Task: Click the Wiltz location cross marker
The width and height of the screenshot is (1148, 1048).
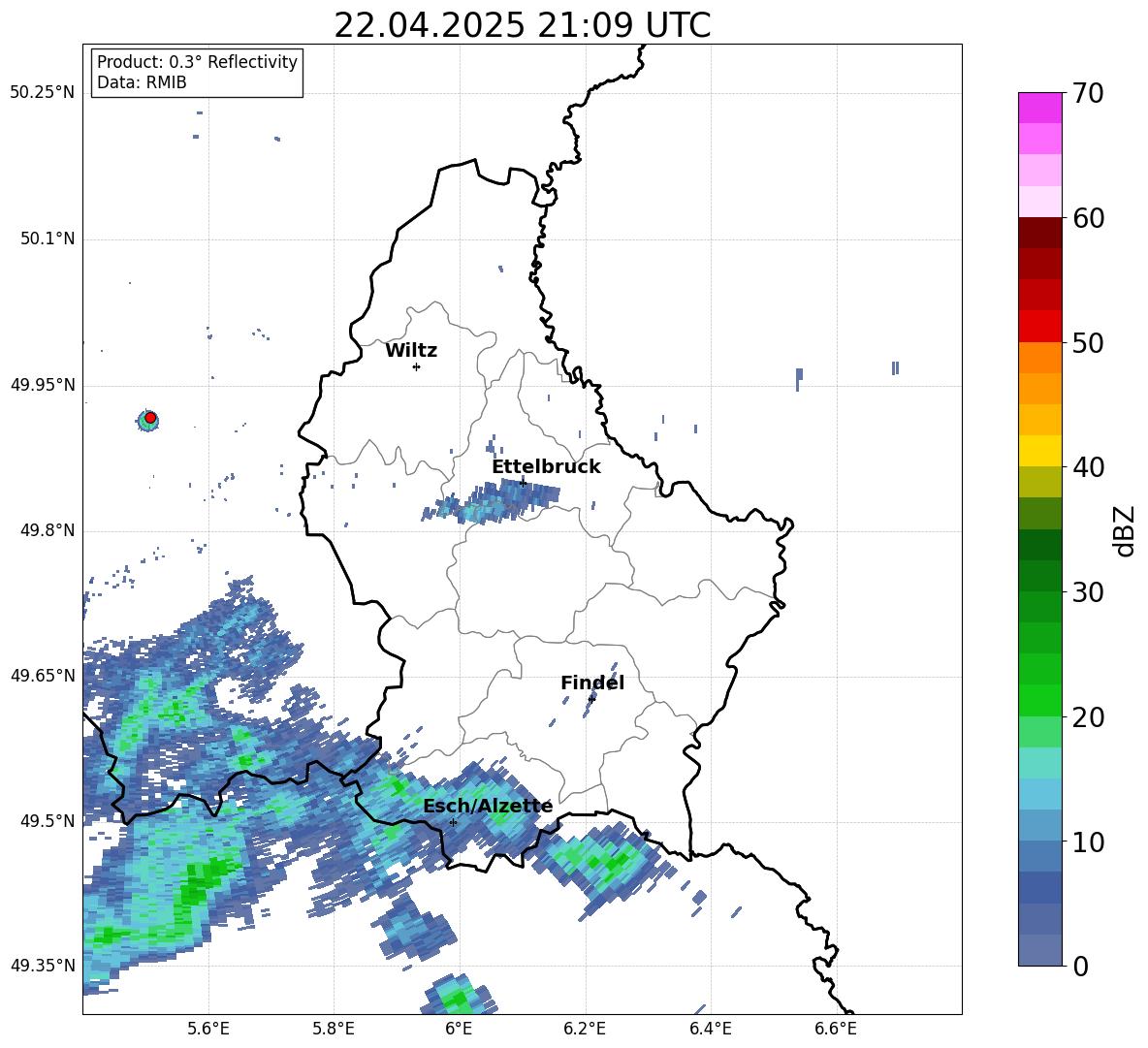Action: 417,366
